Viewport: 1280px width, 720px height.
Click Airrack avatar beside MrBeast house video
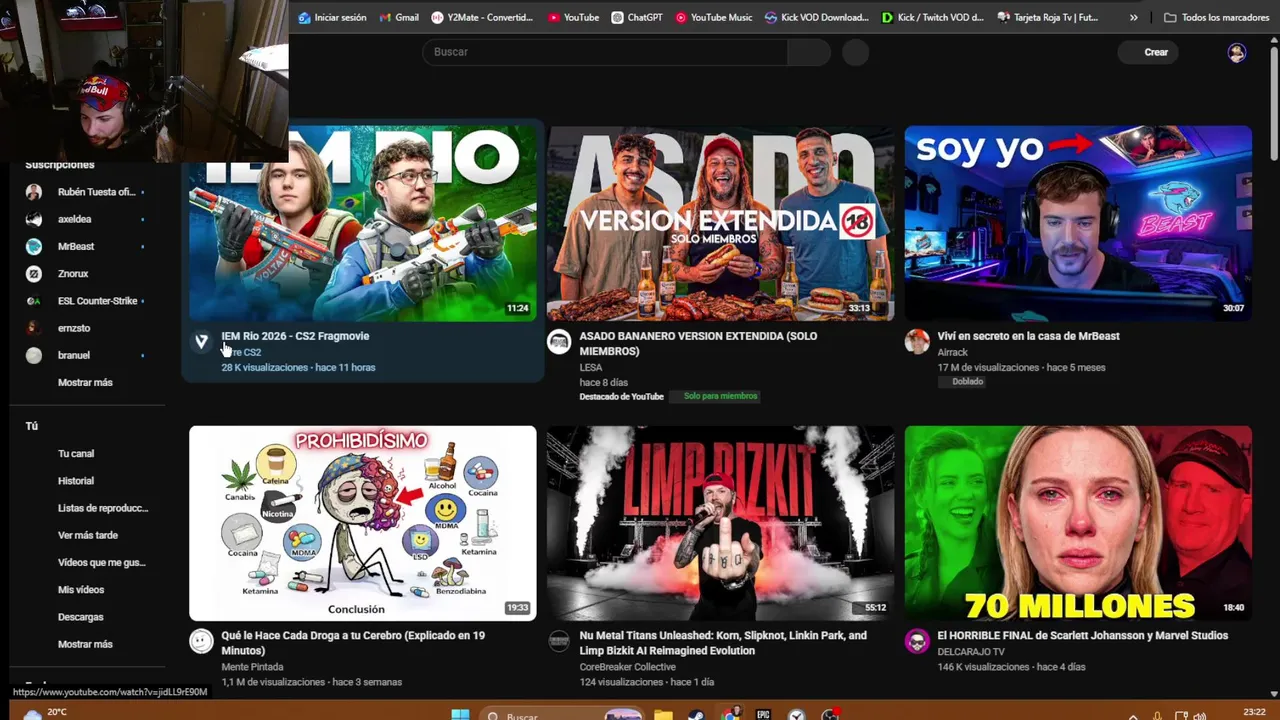click(917, 342)
